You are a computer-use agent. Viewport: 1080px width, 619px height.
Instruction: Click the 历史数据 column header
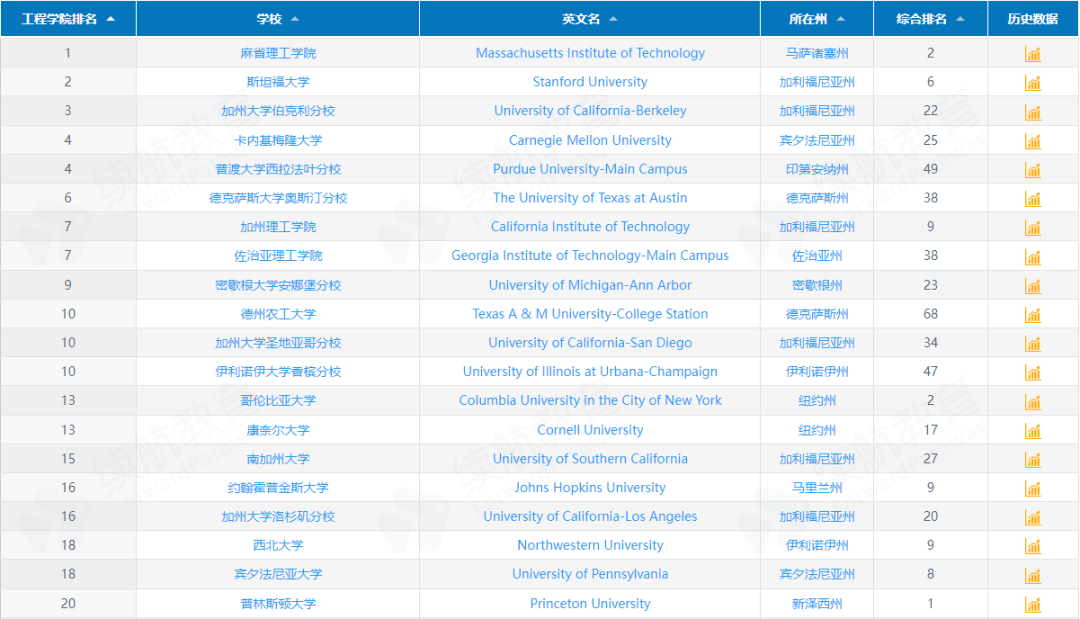coord(1032,19)
